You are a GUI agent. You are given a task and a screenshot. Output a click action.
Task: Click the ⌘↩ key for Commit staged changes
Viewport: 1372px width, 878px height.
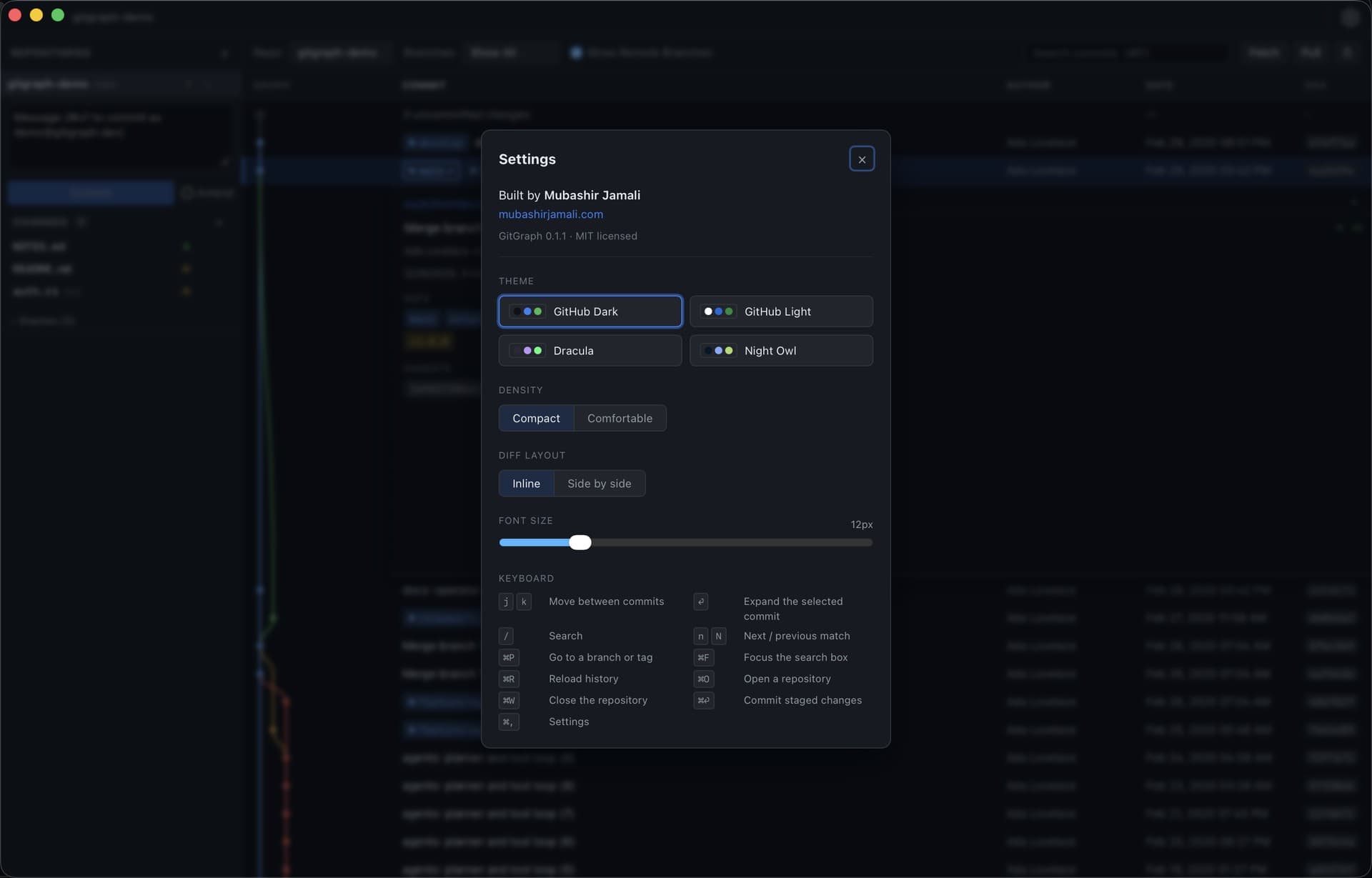[x=704, y=701]
